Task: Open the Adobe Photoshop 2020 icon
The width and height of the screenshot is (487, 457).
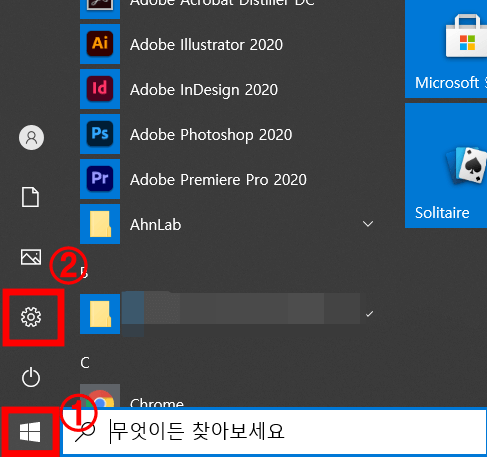Action: click(x=100, y=134)
